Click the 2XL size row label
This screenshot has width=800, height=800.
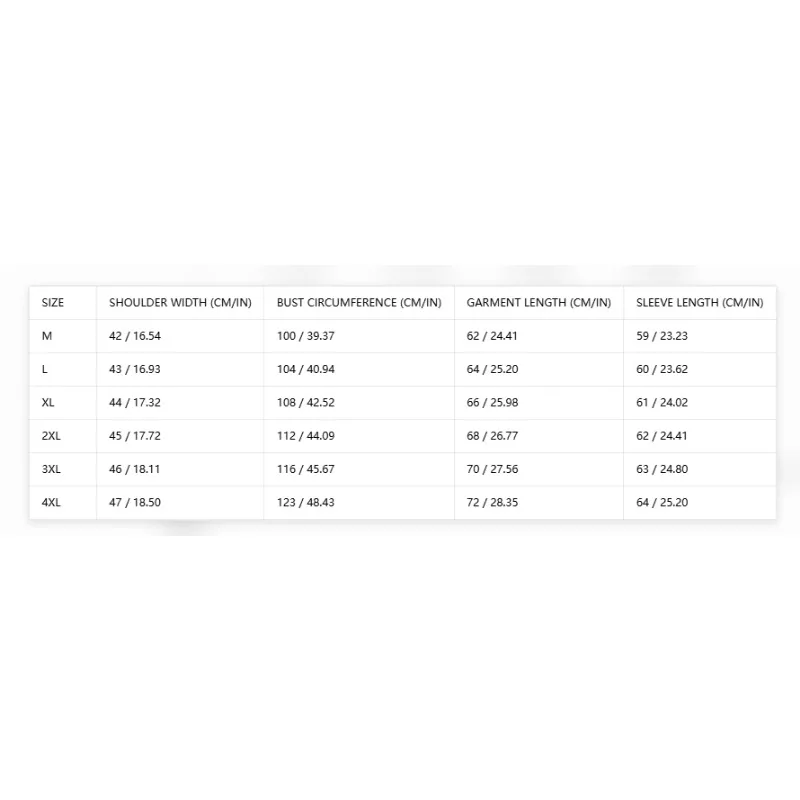coord(51,436)
